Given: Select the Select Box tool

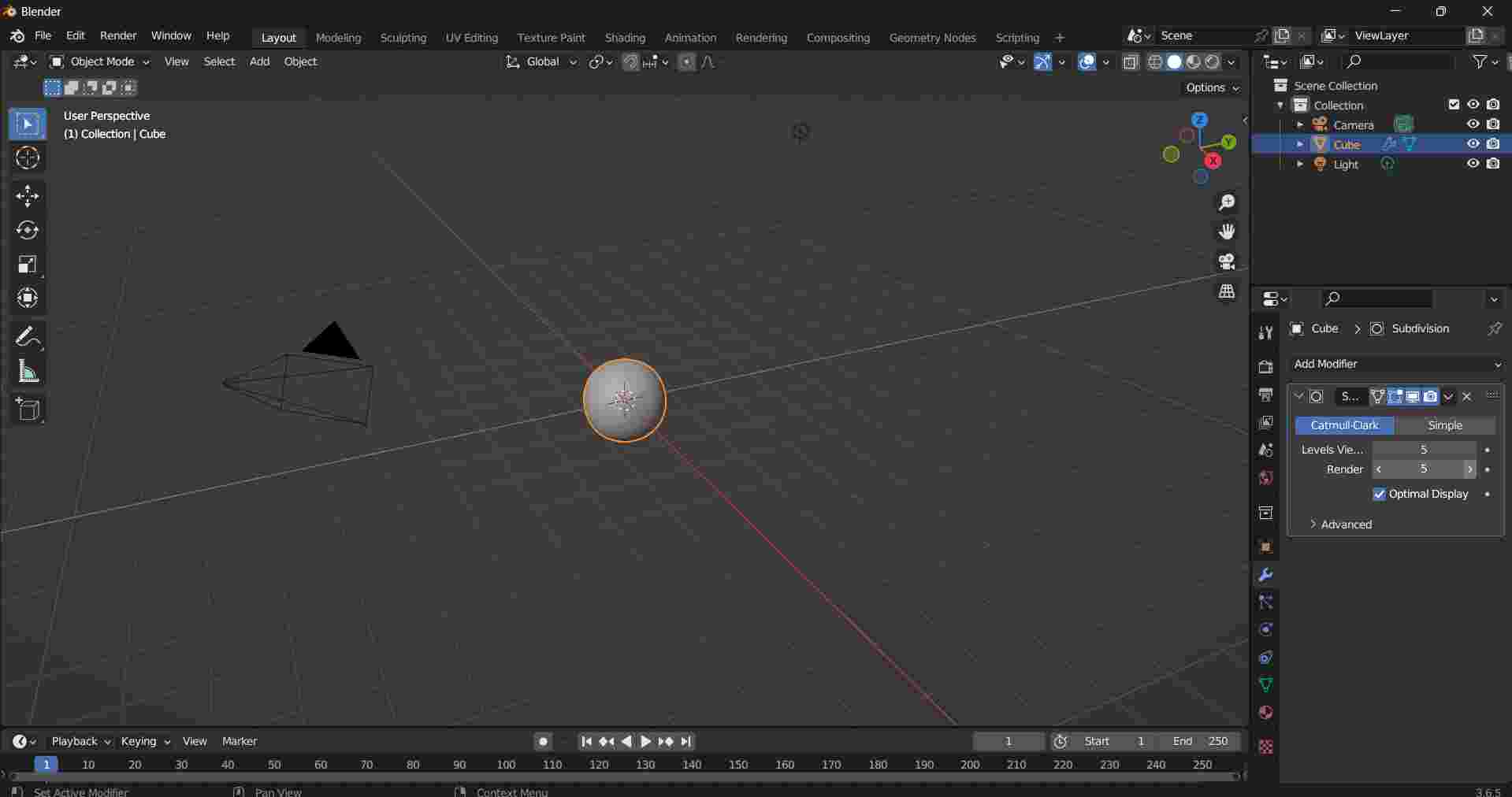Looking at the screenshot, I should pos(28,124).
